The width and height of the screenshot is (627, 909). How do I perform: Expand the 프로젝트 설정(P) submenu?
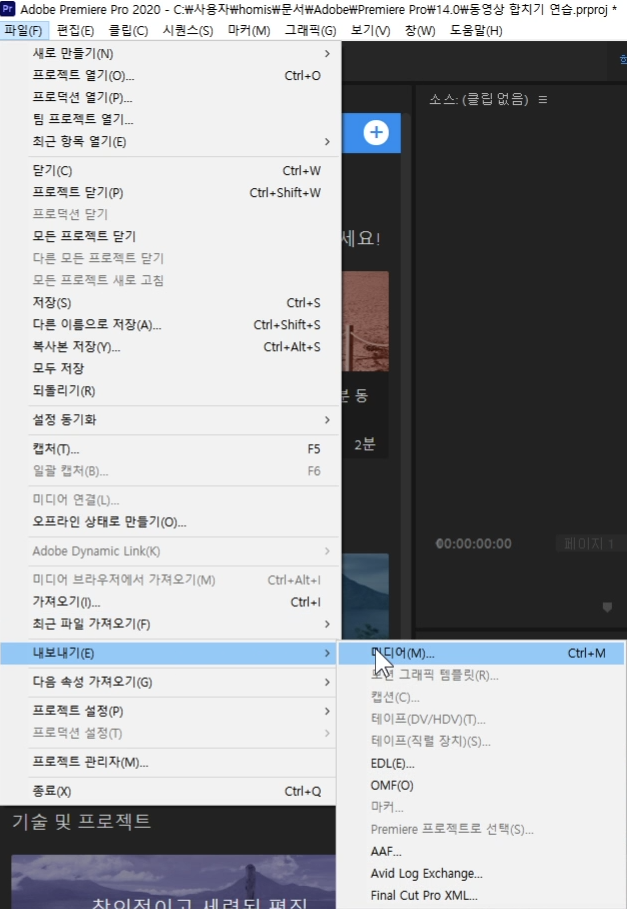coord(168,711)
